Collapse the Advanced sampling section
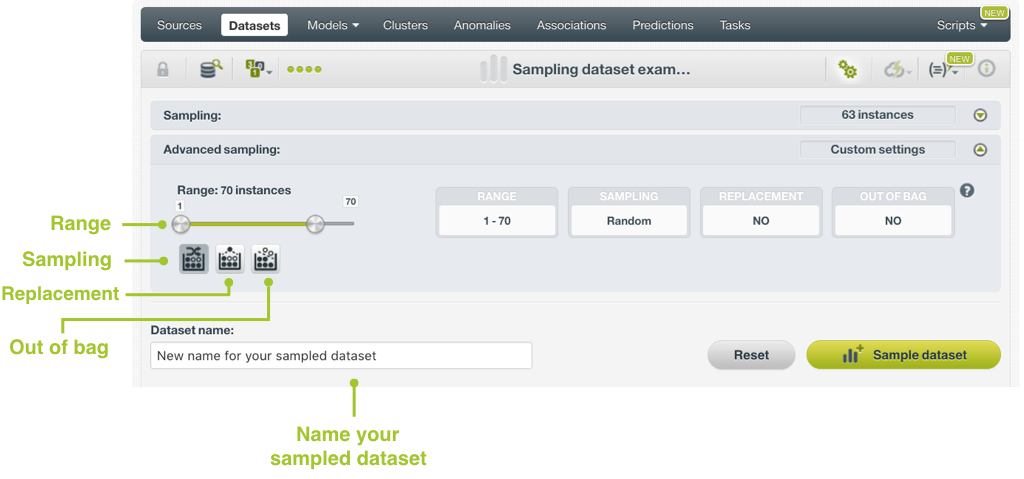 coord(980,150)
